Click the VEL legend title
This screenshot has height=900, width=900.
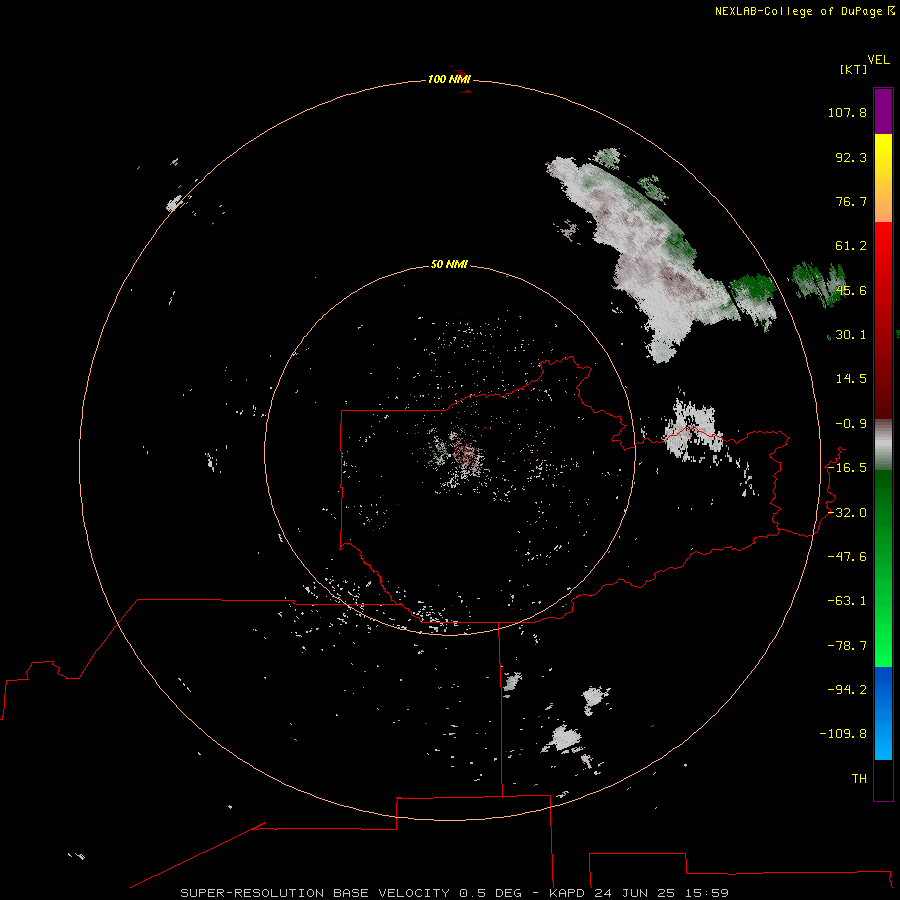click(878, 60)
